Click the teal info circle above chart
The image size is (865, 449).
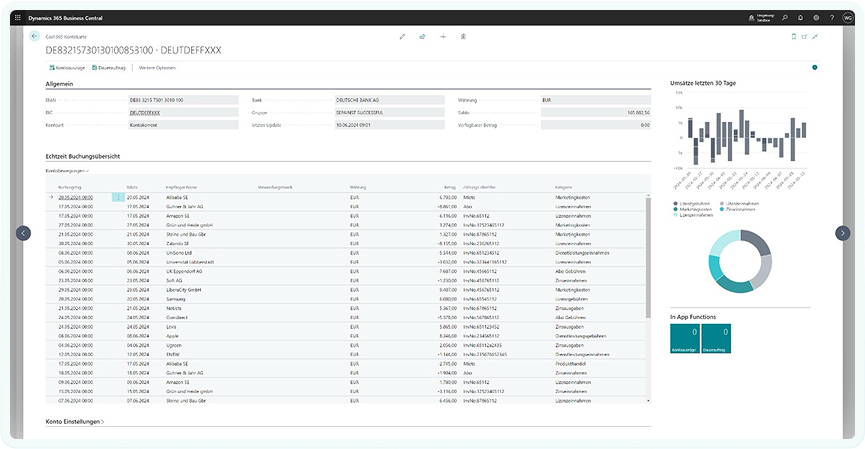pos(815,67)
